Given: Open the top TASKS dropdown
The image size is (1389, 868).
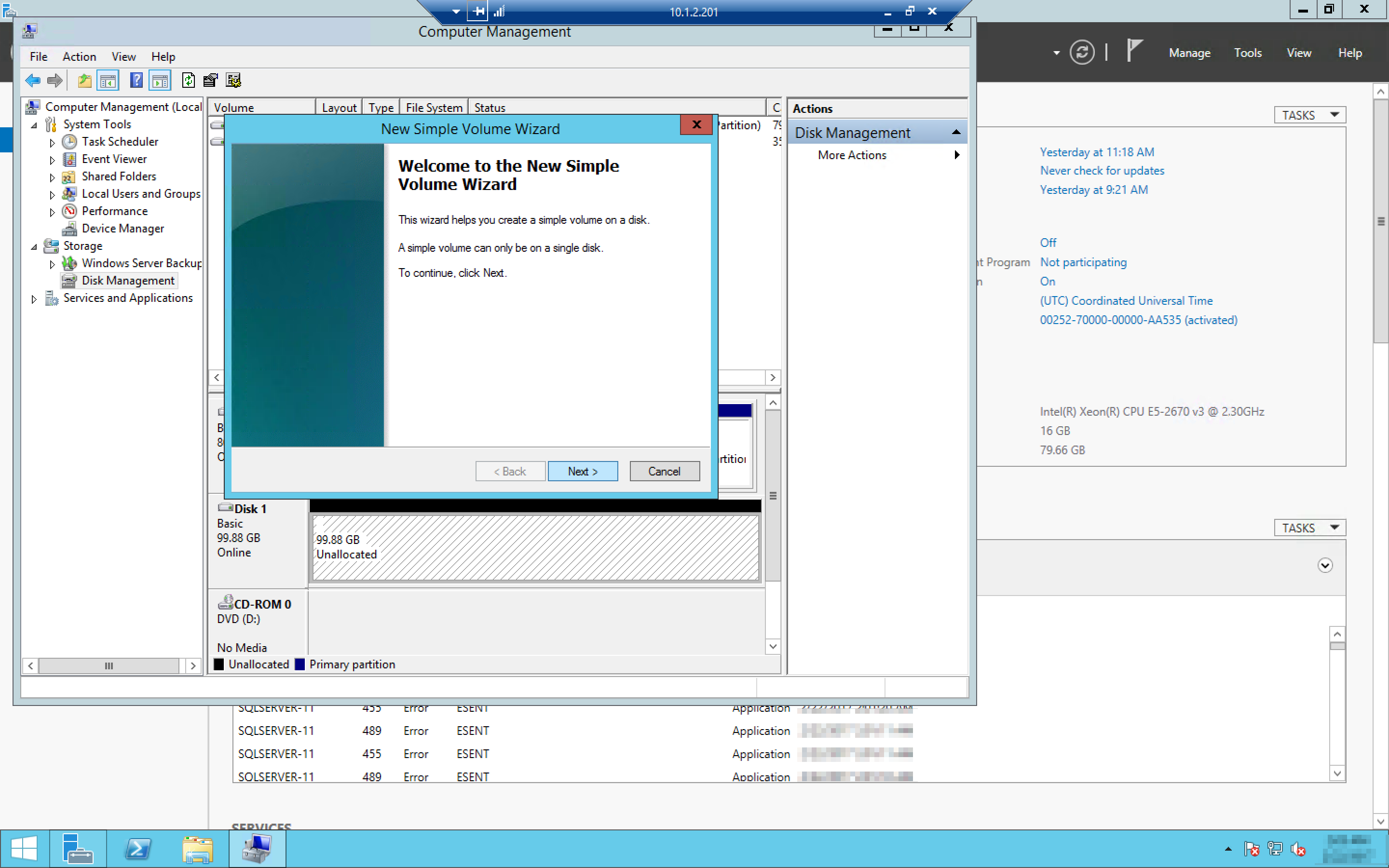Looking at the screenshot, I should pos(1310,115).
